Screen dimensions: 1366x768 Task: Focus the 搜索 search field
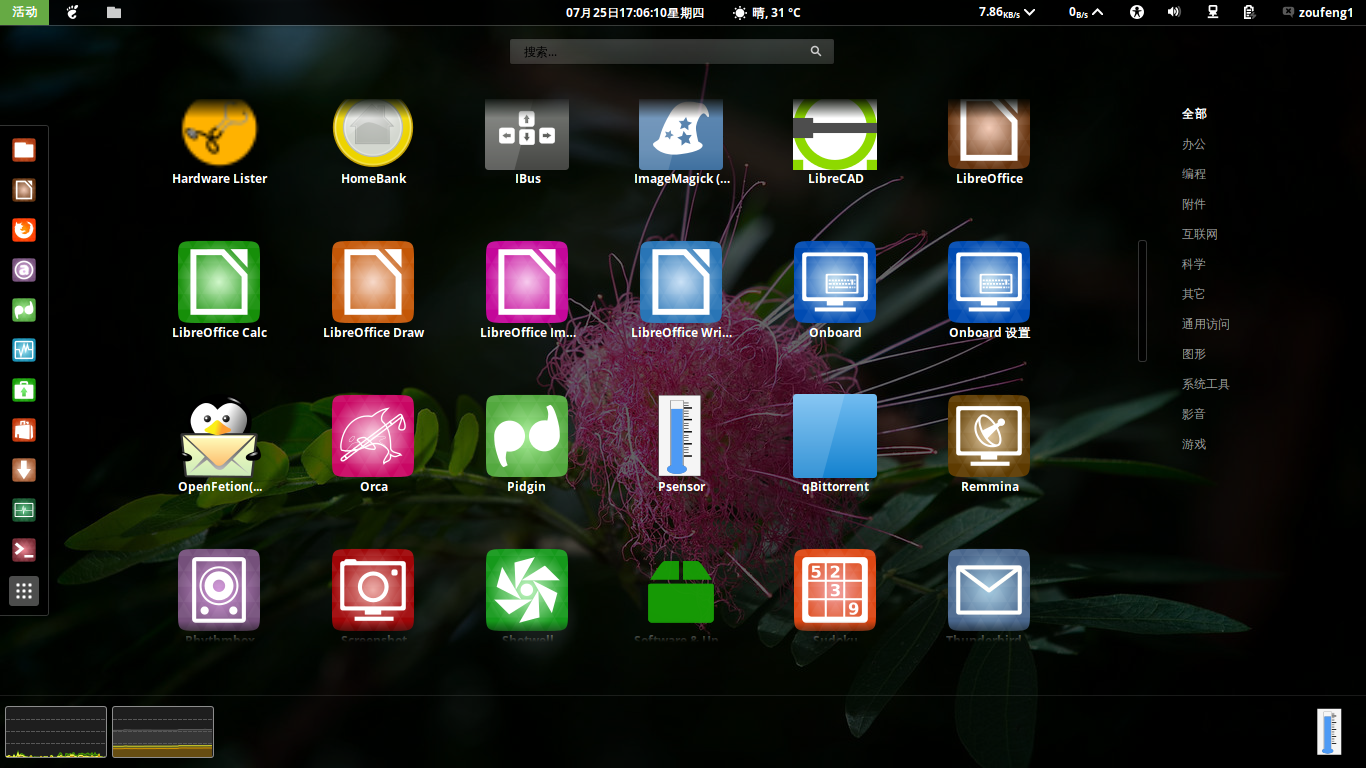pyautogui.click(x=671, y=51)
